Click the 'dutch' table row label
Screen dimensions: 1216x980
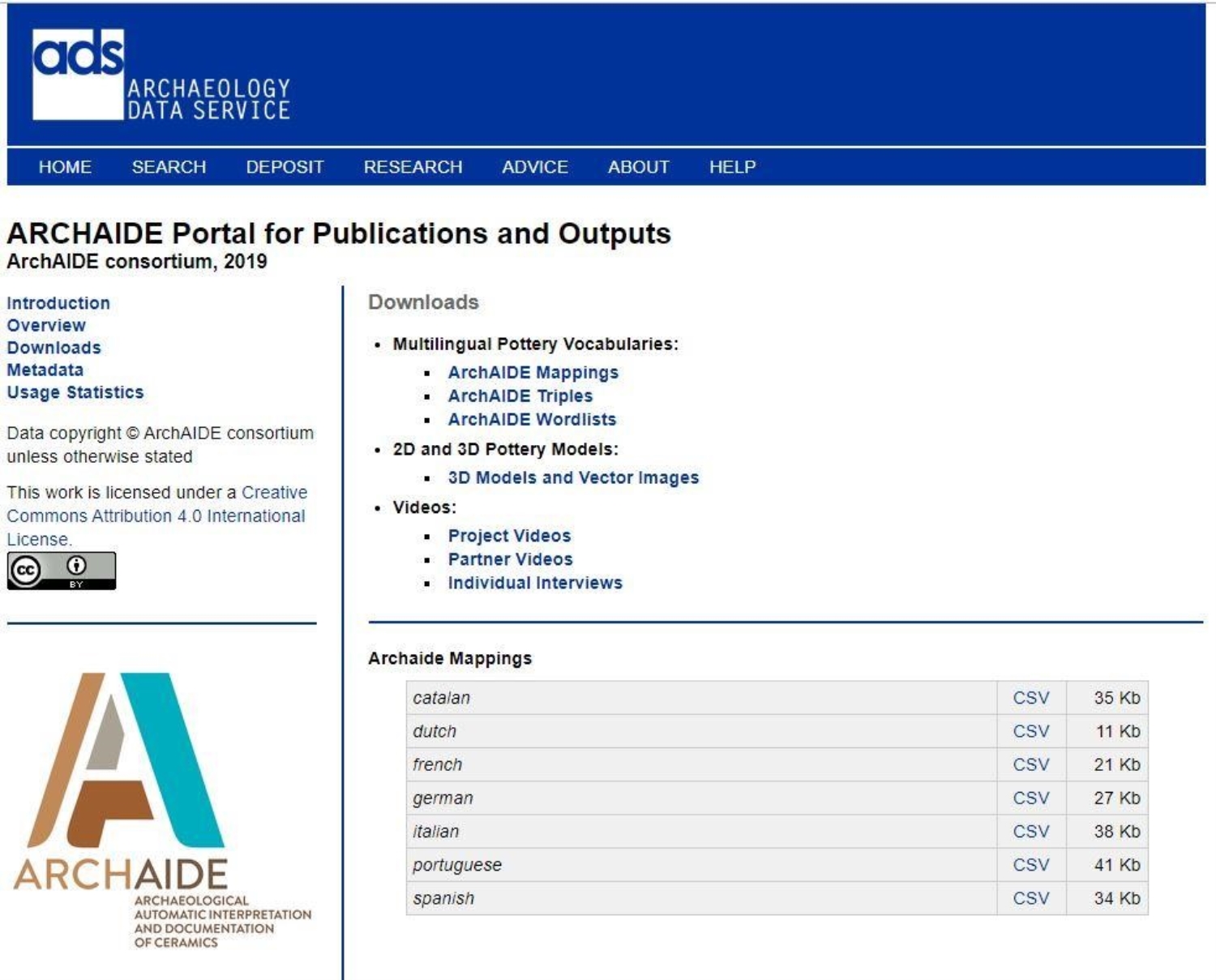tap(435, 731)
